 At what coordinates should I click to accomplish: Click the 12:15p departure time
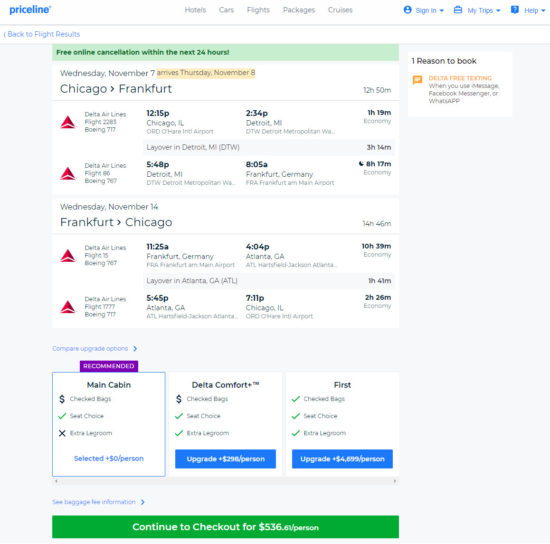158,113
